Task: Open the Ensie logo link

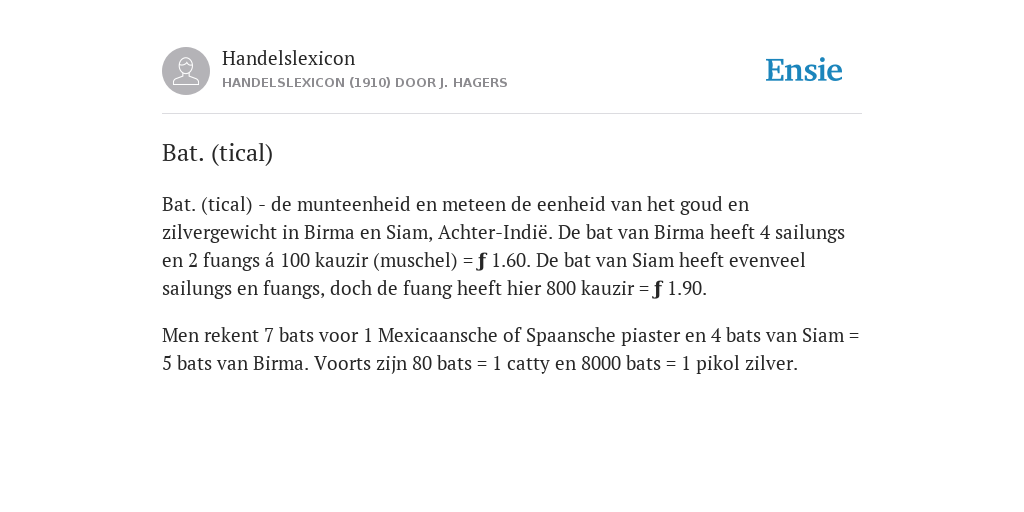Action: 804,70
